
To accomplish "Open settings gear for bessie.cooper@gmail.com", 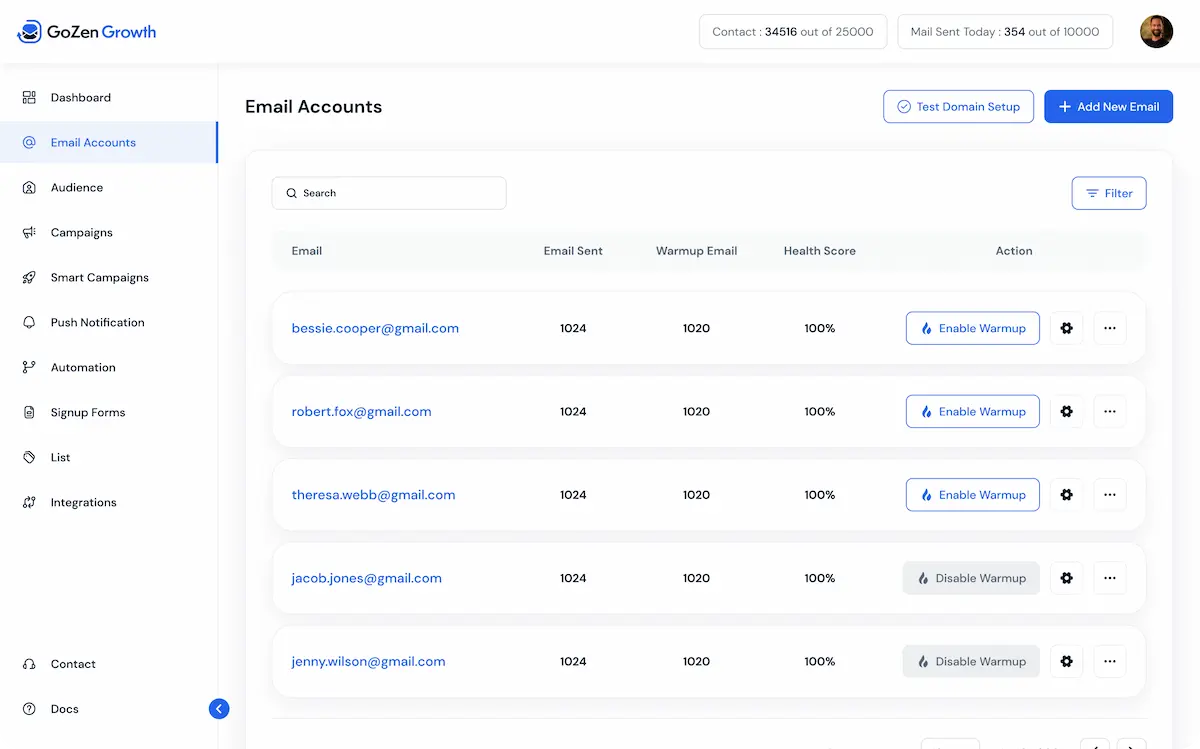I will pos(1066,328).
